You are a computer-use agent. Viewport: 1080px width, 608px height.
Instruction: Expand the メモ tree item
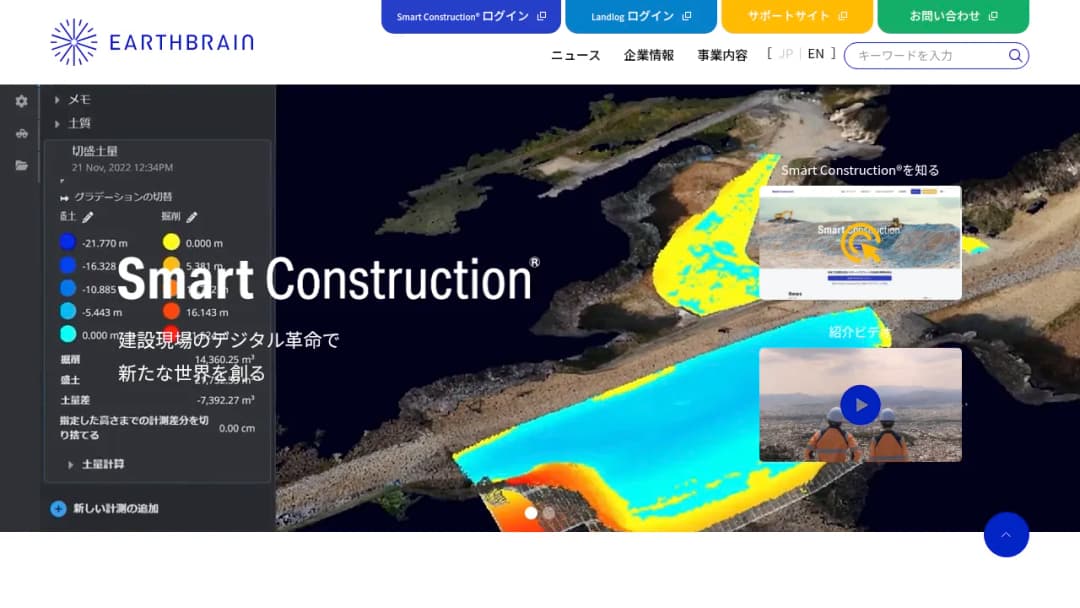click(56, 100)
